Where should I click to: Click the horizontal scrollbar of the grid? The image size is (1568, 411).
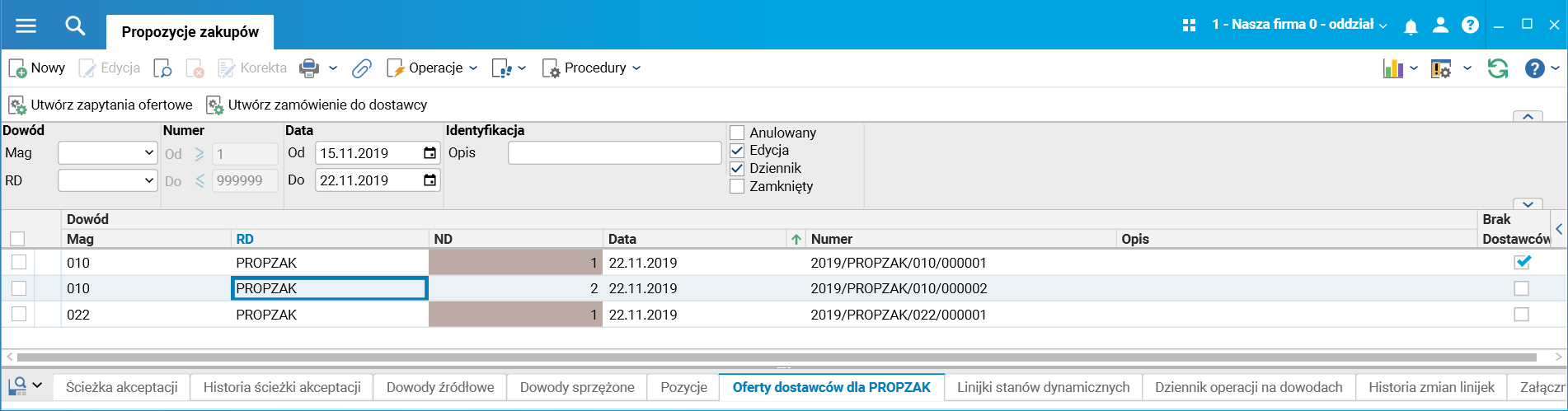click(777, 357)
